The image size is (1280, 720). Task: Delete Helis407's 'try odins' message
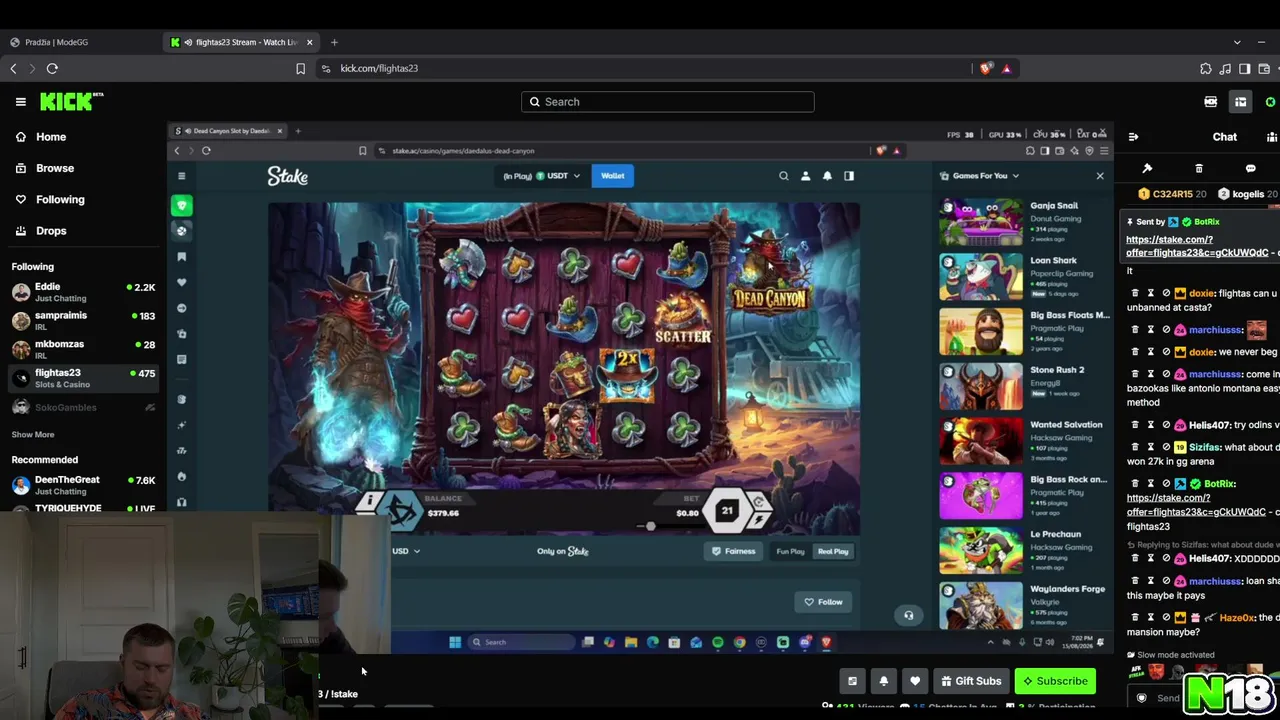coord(1135,425)
